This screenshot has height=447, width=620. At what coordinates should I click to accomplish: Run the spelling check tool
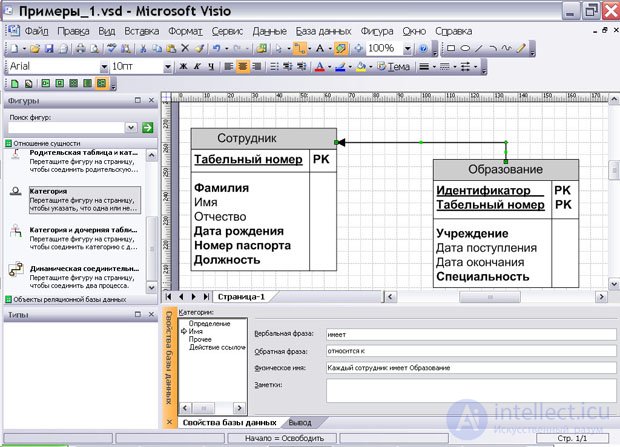[x=112, y=49]
